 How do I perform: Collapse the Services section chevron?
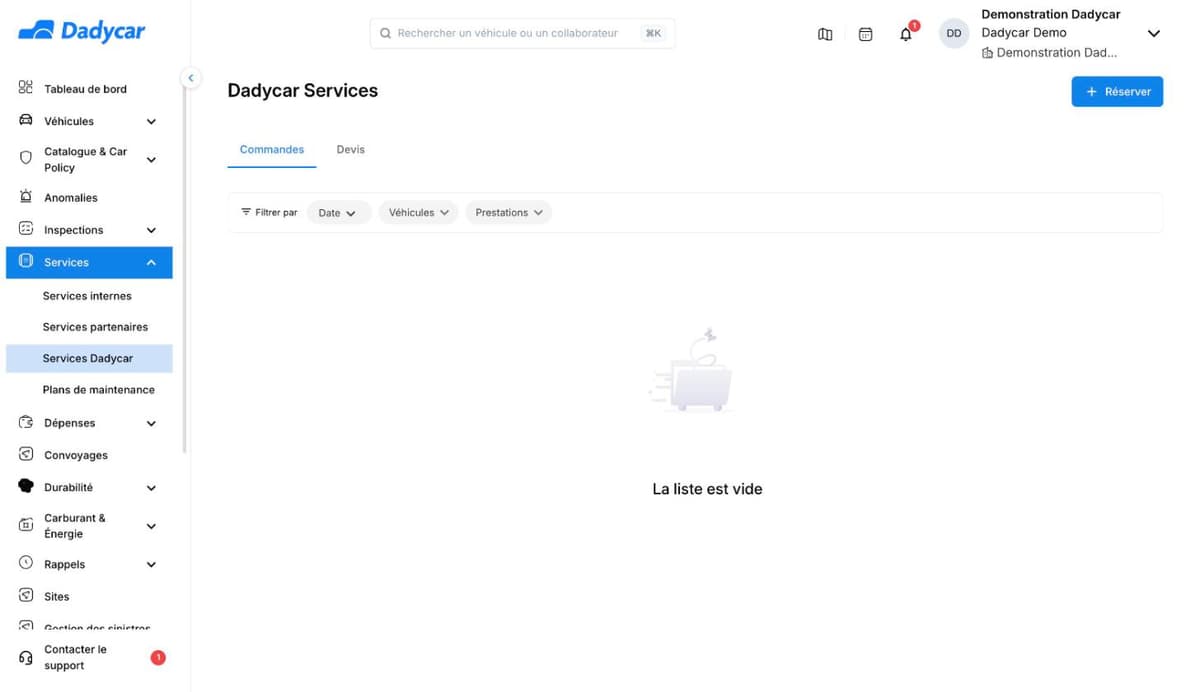coord(151,262)
